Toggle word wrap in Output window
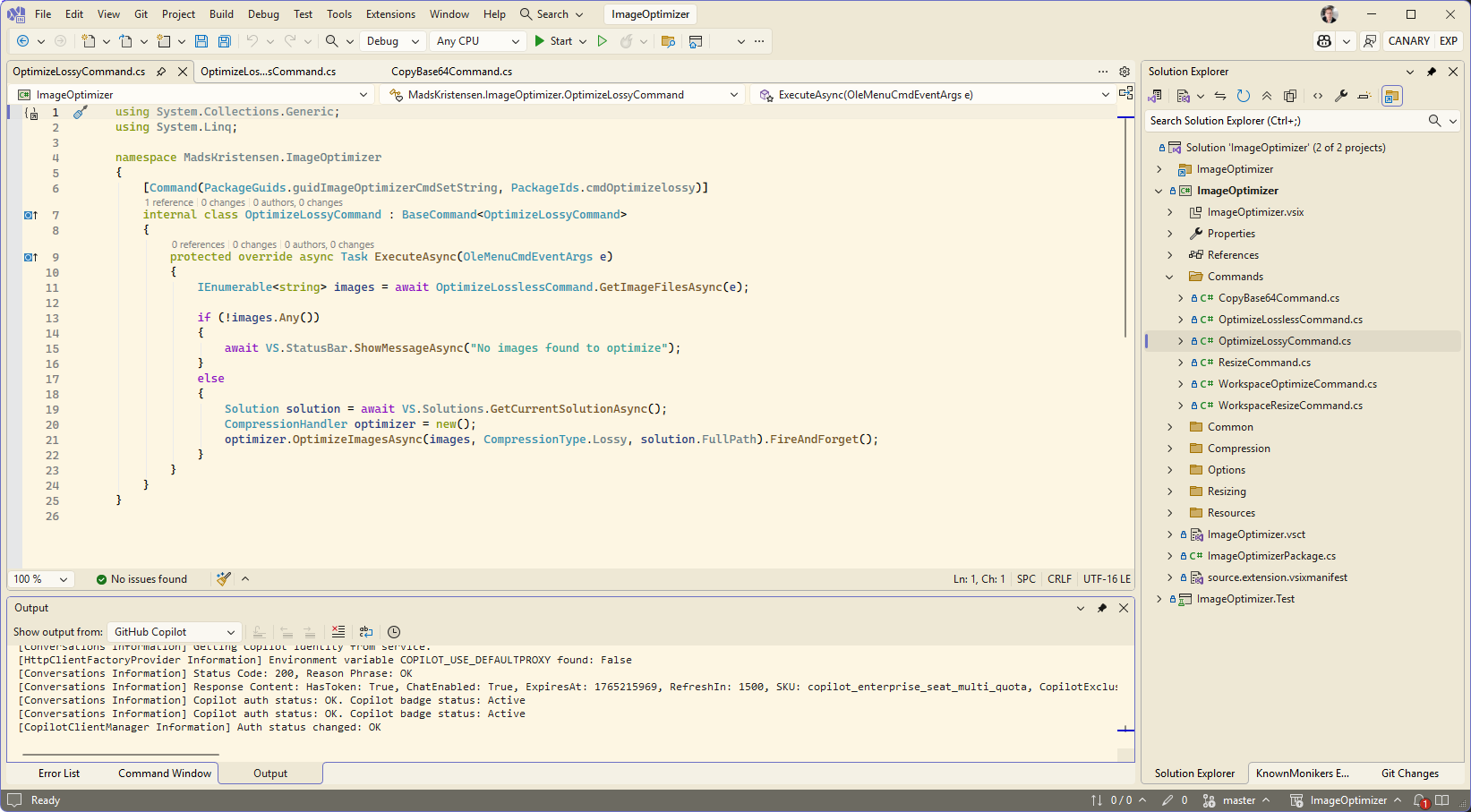The width and height of the screenshot is (1471, 812). click(x=366, y=632)
